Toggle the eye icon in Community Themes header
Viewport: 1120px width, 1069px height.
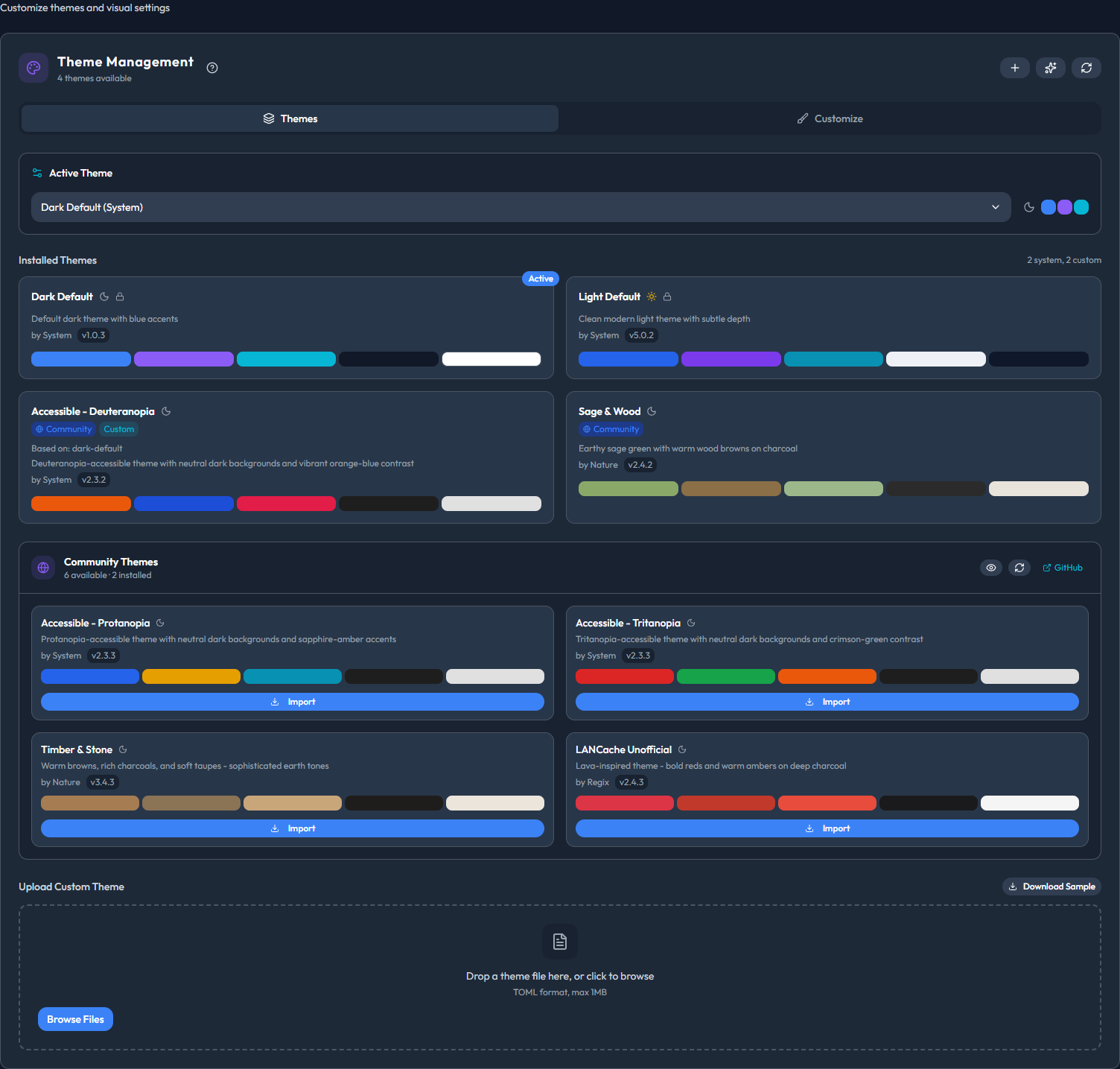991,568
